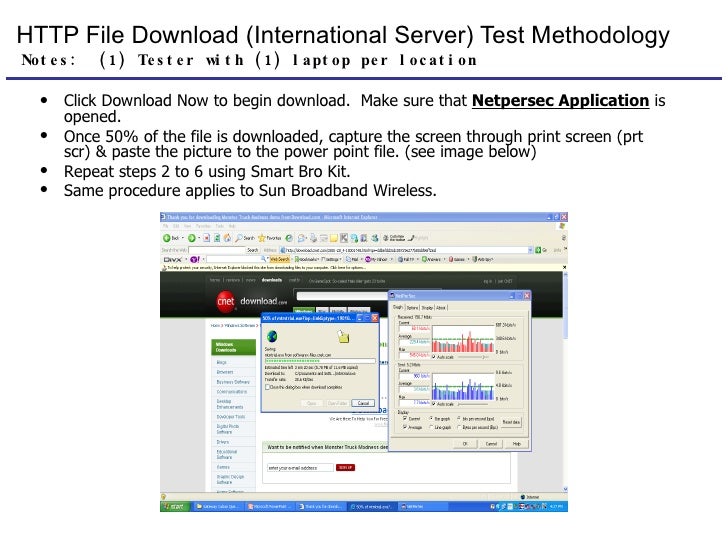Expand the address bar dropdown arrow
This screenshot has width=728, height=546.
(531, 250)
